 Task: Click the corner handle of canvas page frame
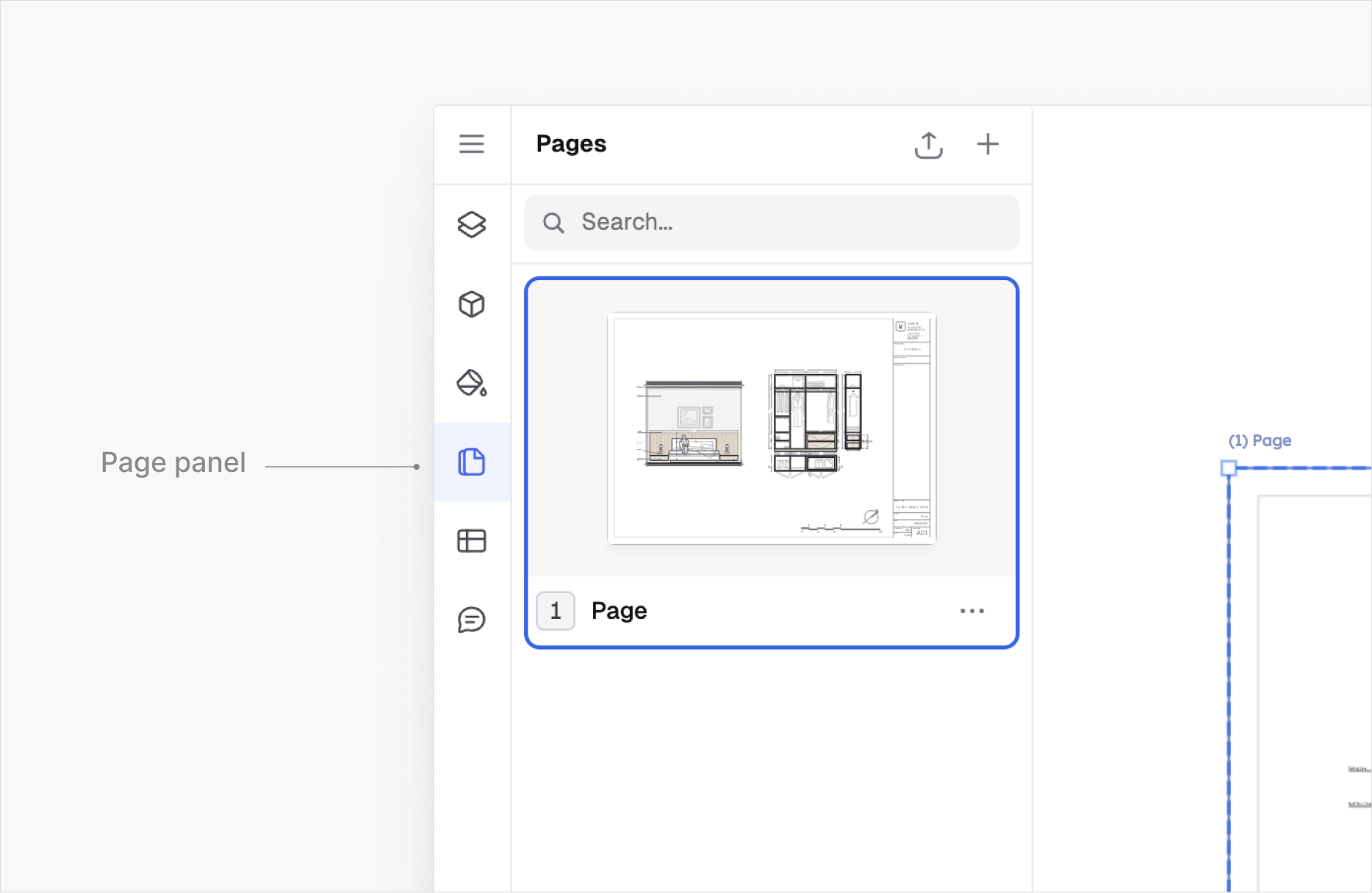1229,468
